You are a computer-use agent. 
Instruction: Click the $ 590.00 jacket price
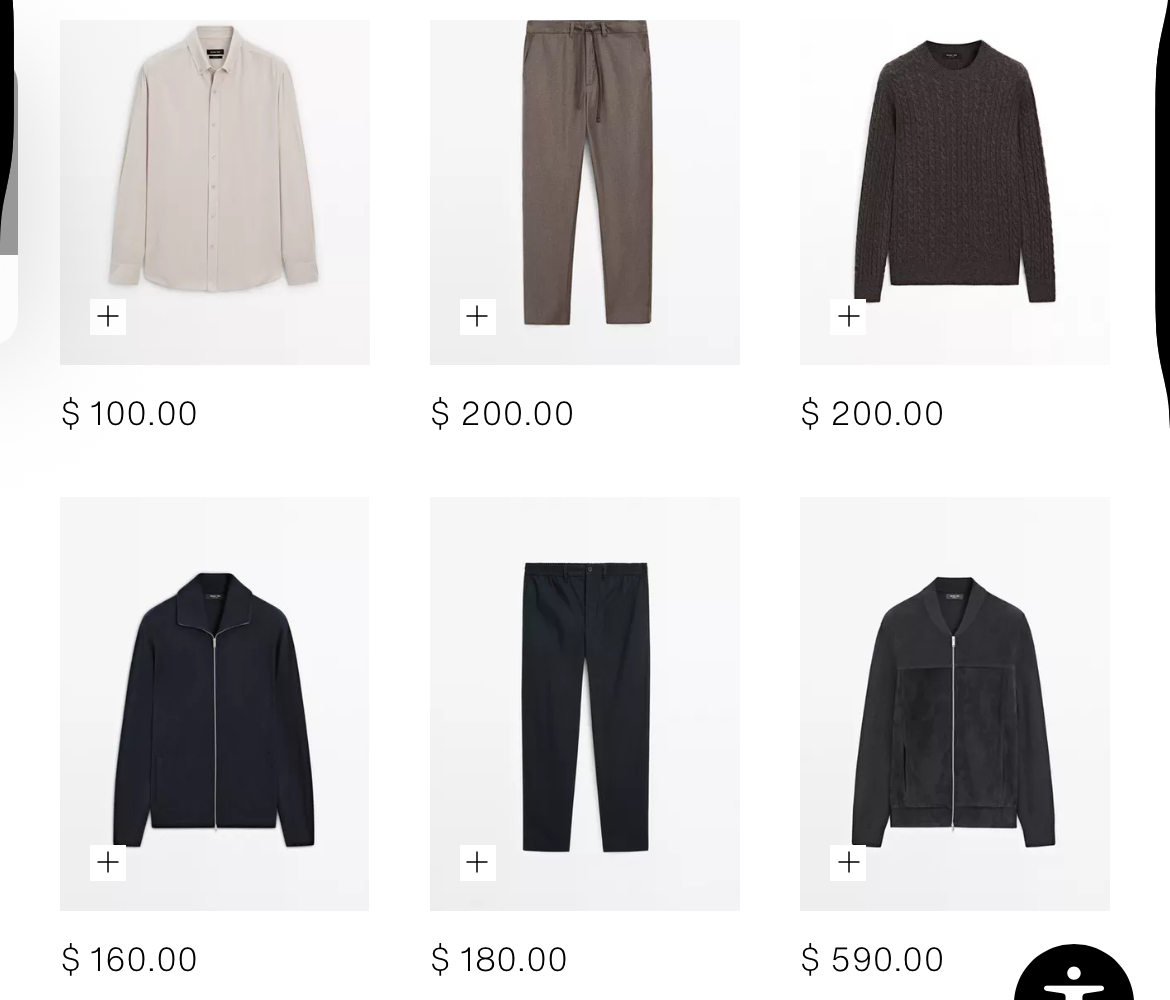click(x=872, y=960)
